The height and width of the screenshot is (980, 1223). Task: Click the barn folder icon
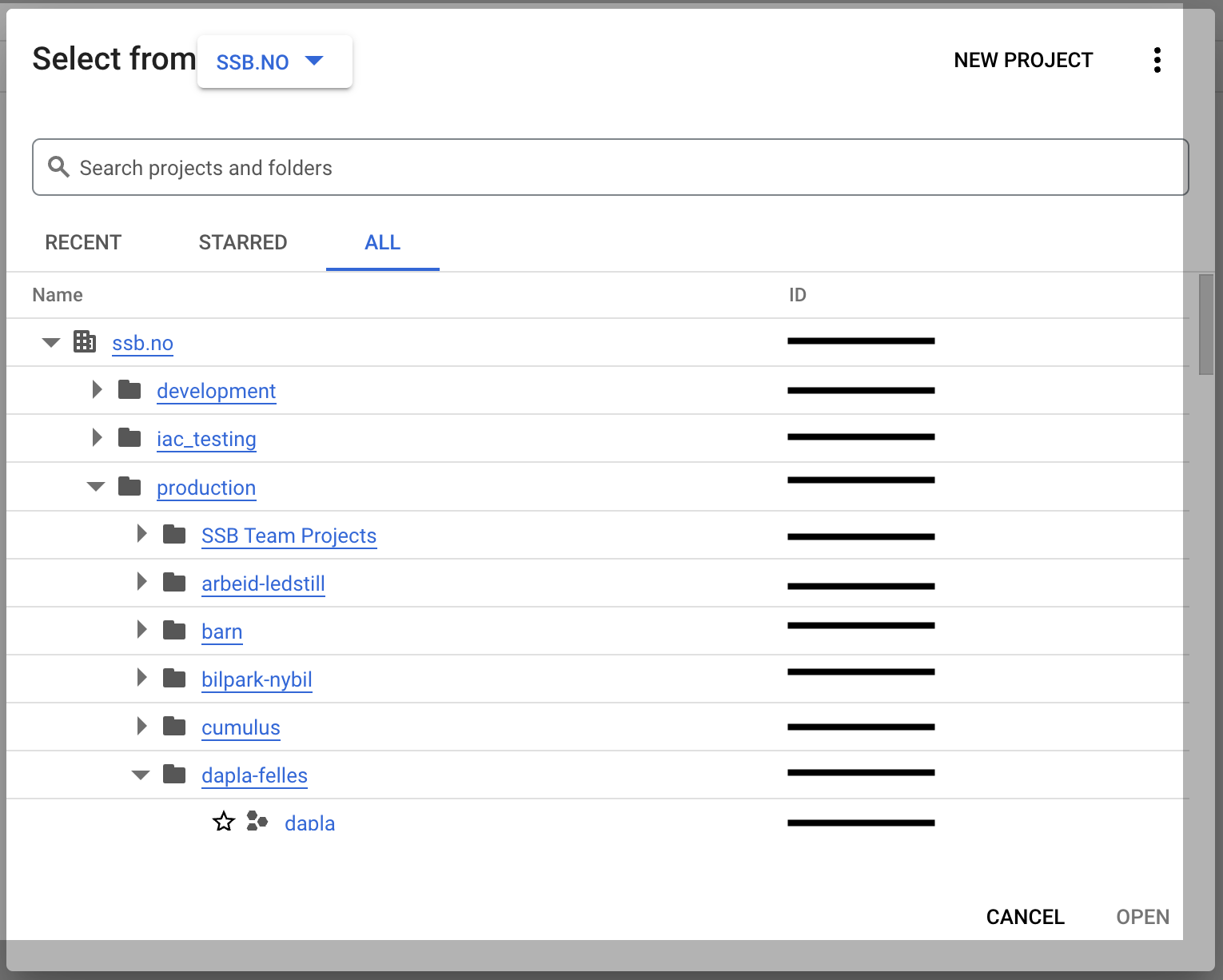[174, 630]
